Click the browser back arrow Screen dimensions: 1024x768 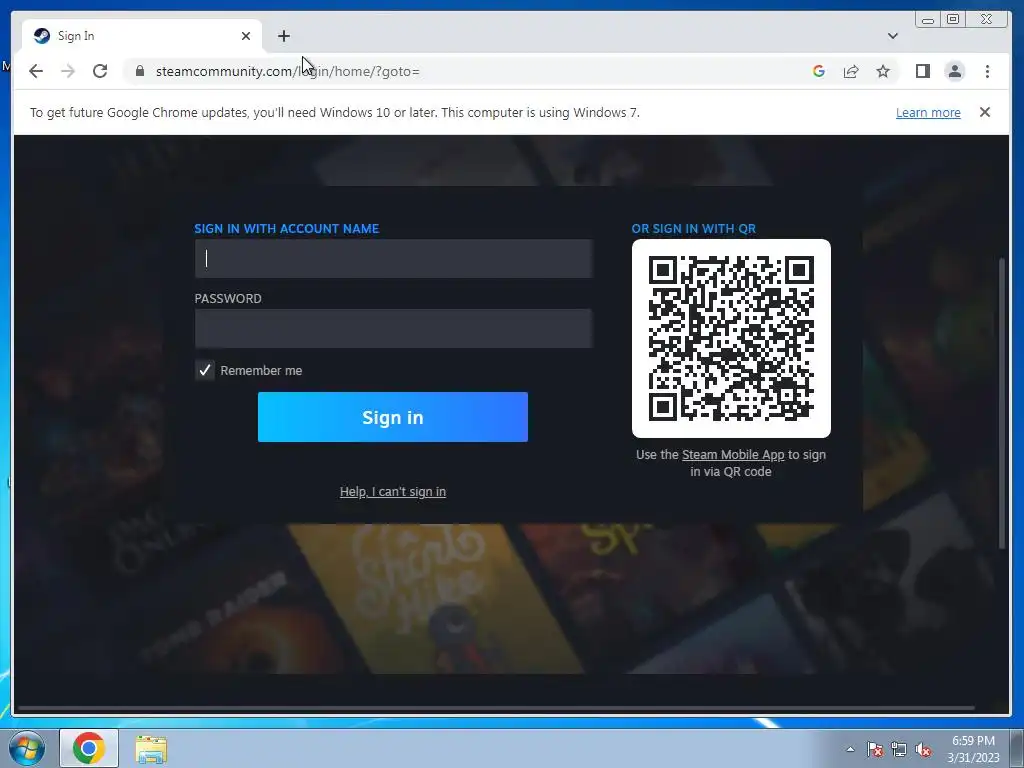[36, 71]
